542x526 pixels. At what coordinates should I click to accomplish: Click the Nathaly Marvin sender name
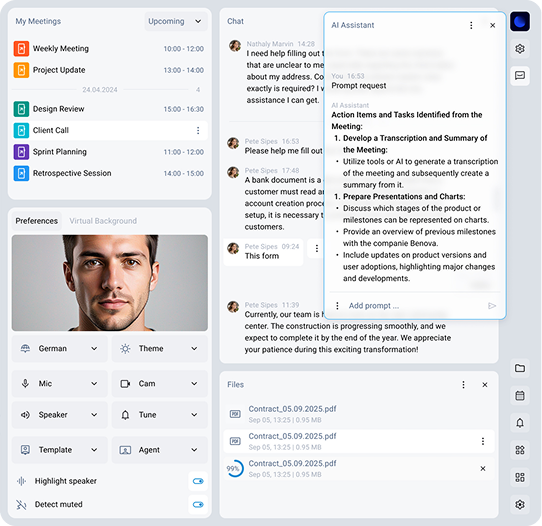point(270,44)
